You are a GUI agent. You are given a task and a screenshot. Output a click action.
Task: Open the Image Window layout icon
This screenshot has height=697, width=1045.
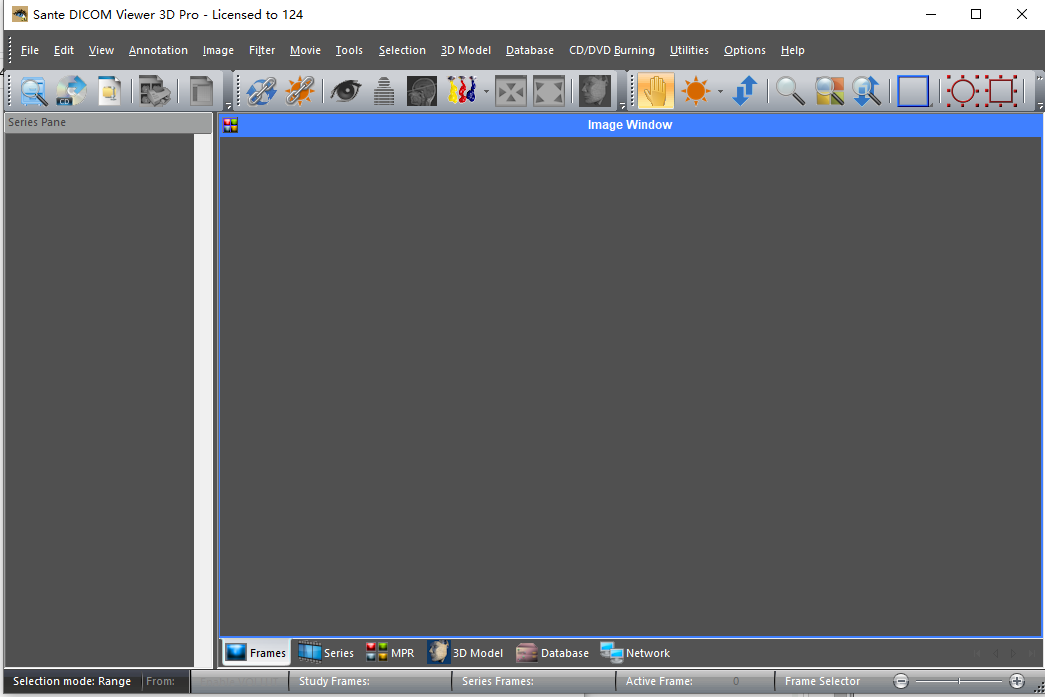[231, 125]
